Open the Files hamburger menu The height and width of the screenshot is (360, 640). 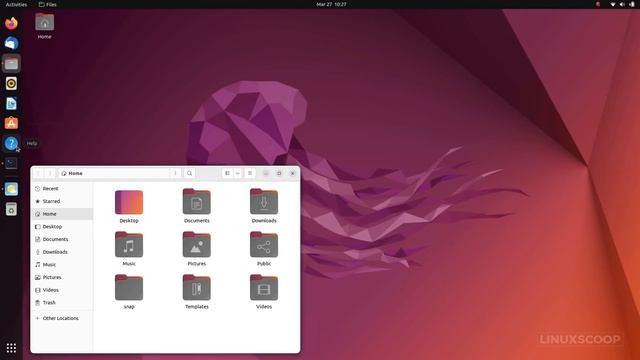coord(250,173)
